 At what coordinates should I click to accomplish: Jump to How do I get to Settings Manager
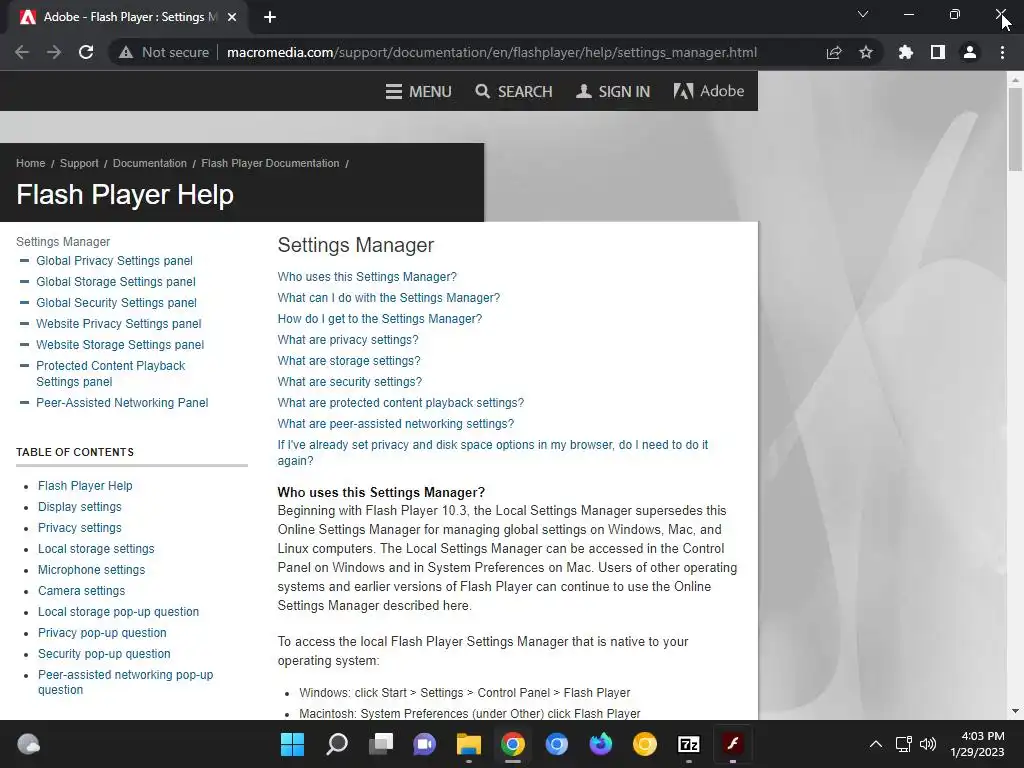coord(379,319)
